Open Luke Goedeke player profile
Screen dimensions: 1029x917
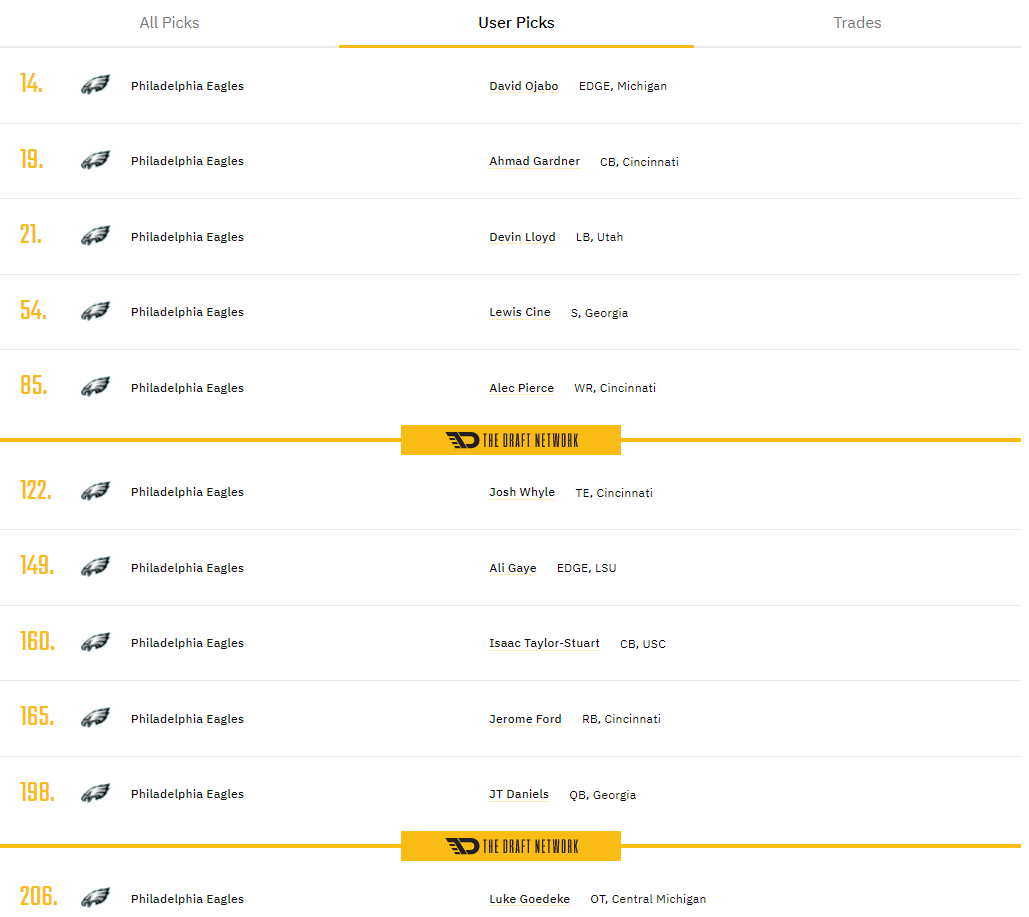pyautogui.click(x=529, y=899)
